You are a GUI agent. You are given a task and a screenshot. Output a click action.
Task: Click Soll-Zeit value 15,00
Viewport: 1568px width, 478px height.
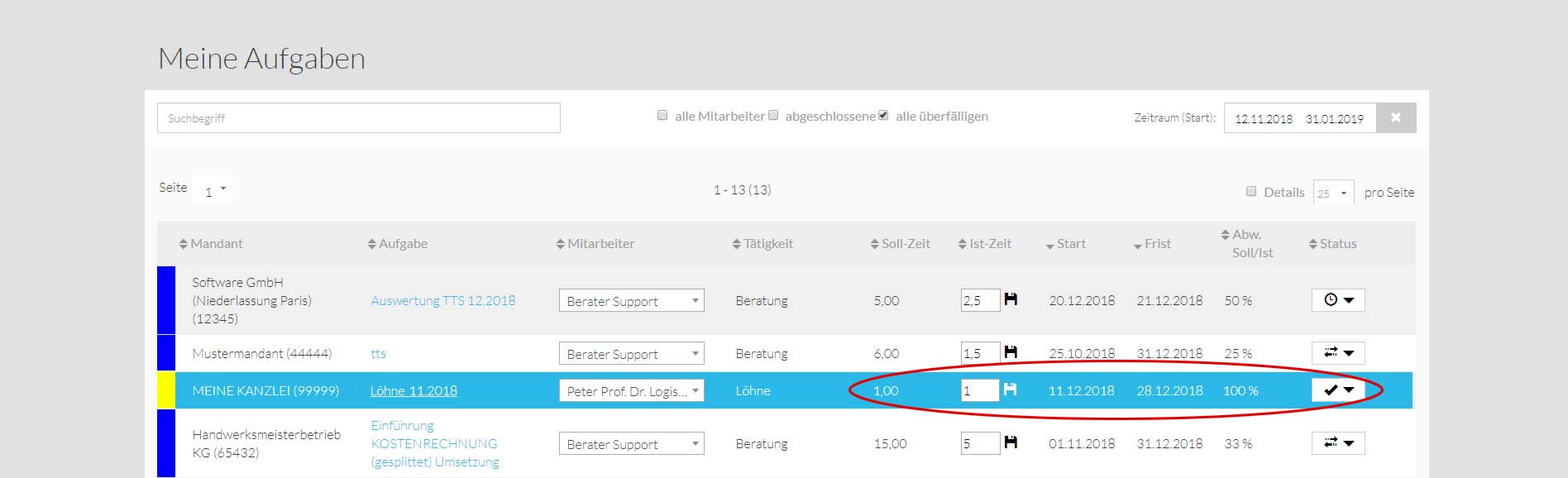(890, 443)
